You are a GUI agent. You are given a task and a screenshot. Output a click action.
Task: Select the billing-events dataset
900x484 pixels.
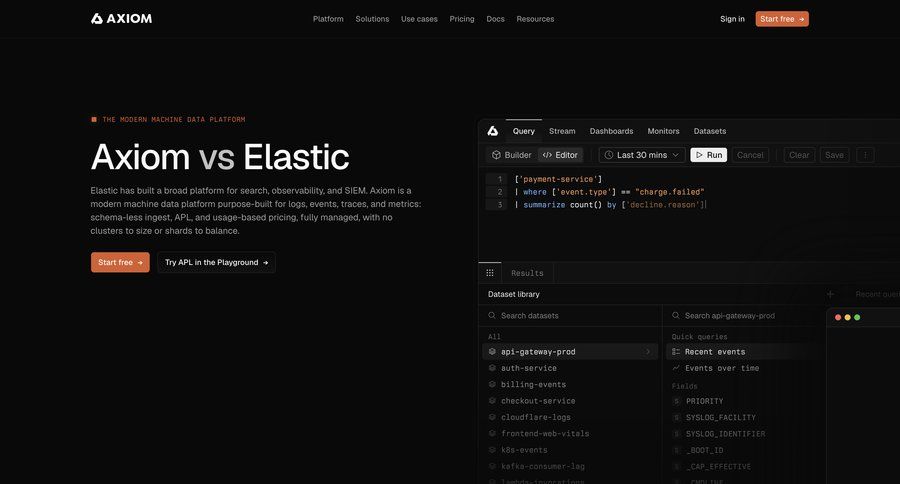(570, 385)
